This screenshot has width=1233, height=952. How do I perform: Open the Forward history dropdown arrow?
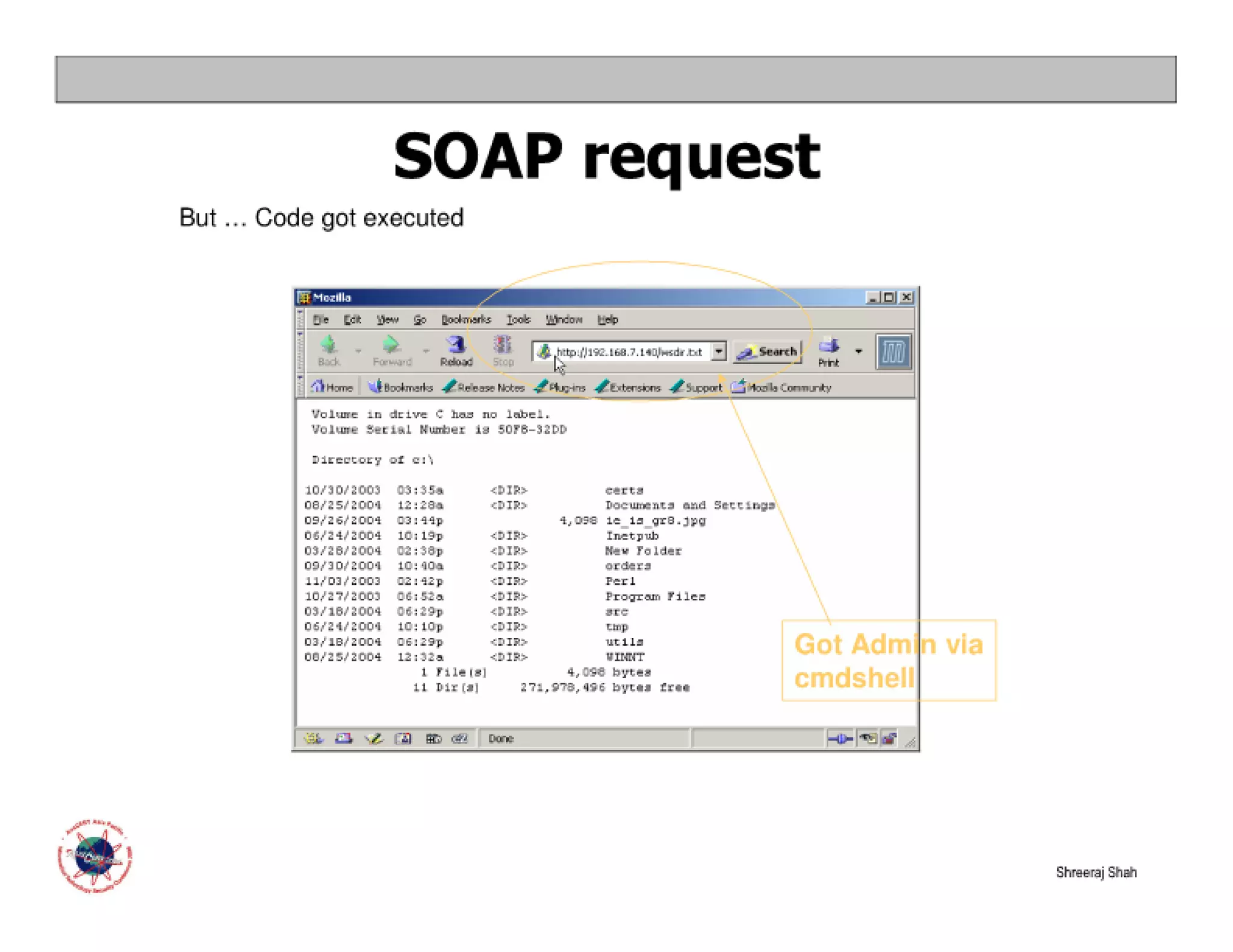tap(426, 350)
